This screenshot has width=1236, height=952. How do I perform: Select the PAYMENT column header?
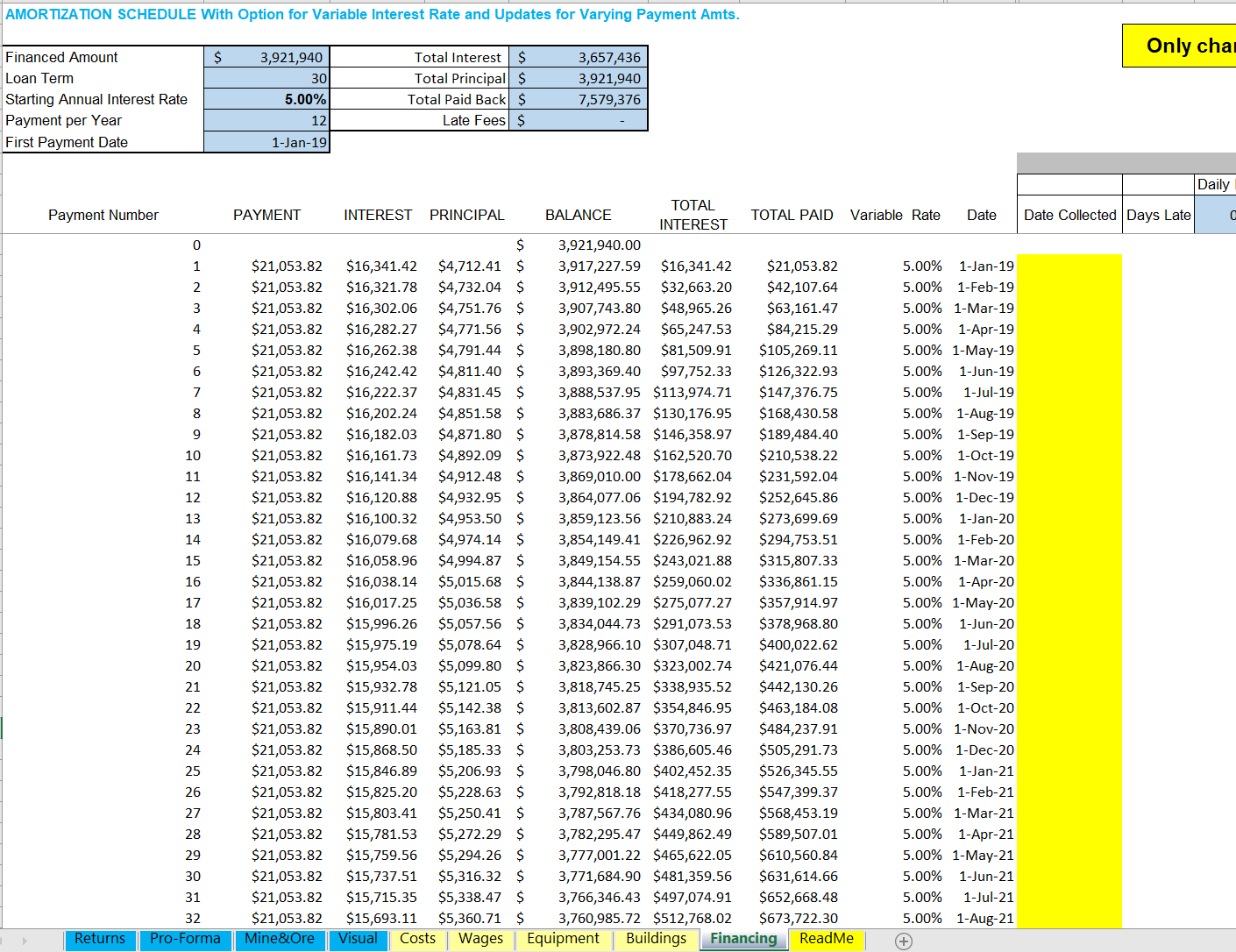click(266, 215)
